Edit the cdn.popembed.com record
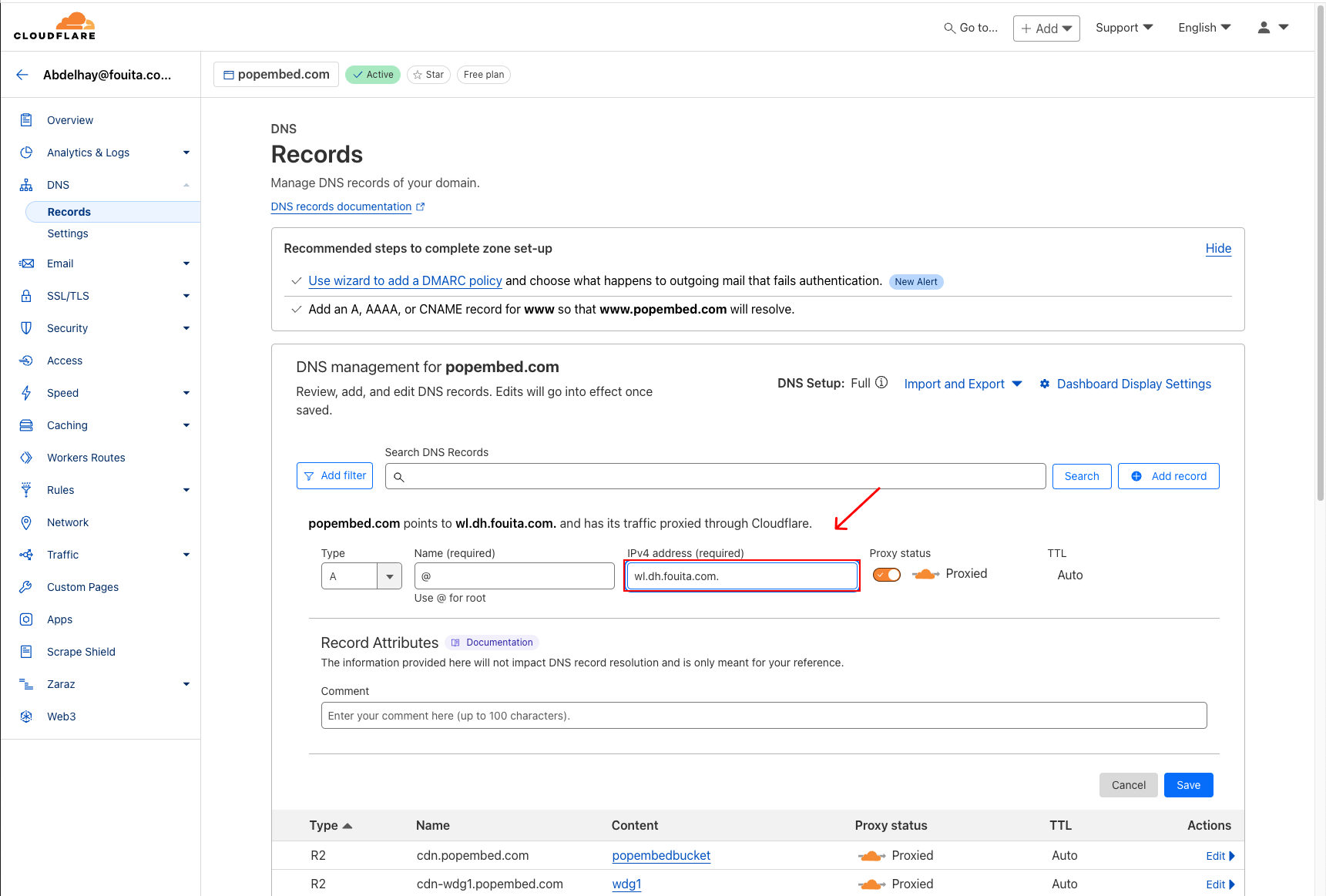This screenshot has height=896, width=1326. pos(1220,856)
